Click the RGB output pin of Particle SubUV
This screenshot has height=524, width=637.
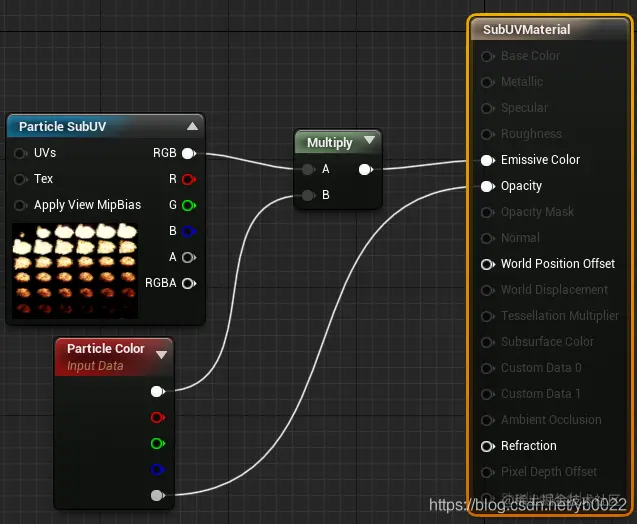point(189,153)
